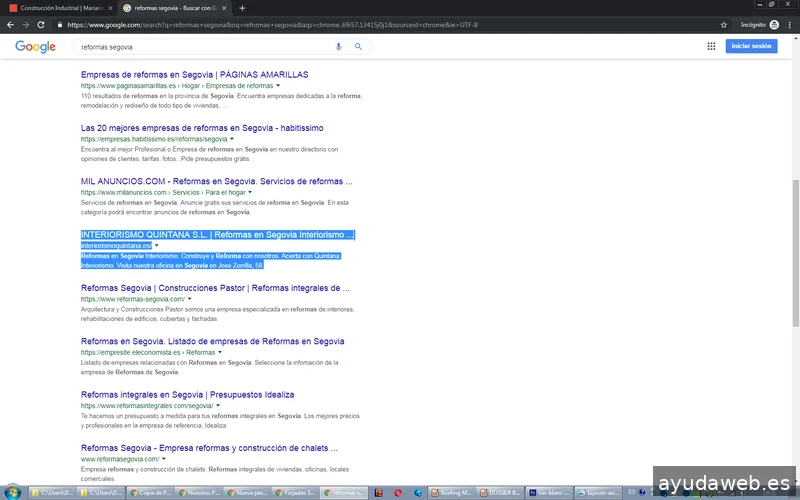Click the Google logo
800x500 pixels.
35,46
